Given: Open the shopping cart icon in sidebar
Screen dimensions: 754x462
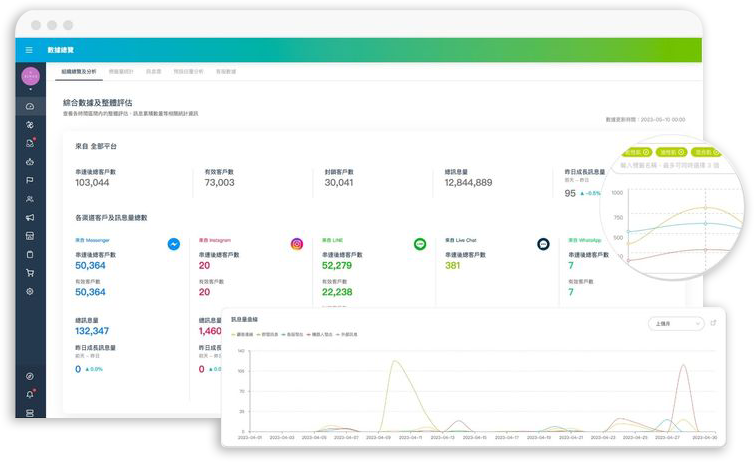Looking at the screenshot, I should (30, 273).
